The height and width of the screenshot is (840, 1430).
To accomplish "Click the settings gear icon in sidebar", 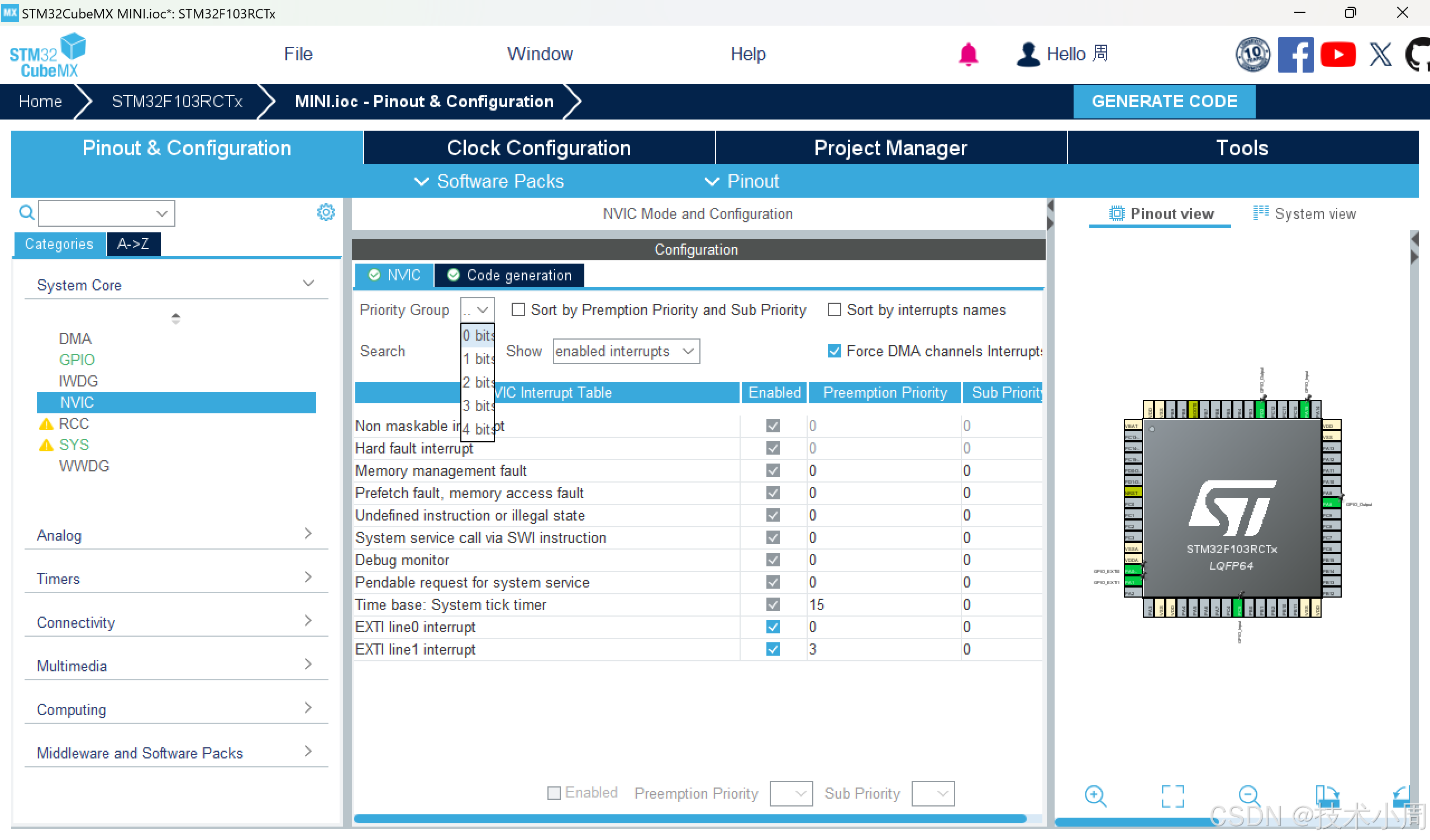I will point(326,213).
